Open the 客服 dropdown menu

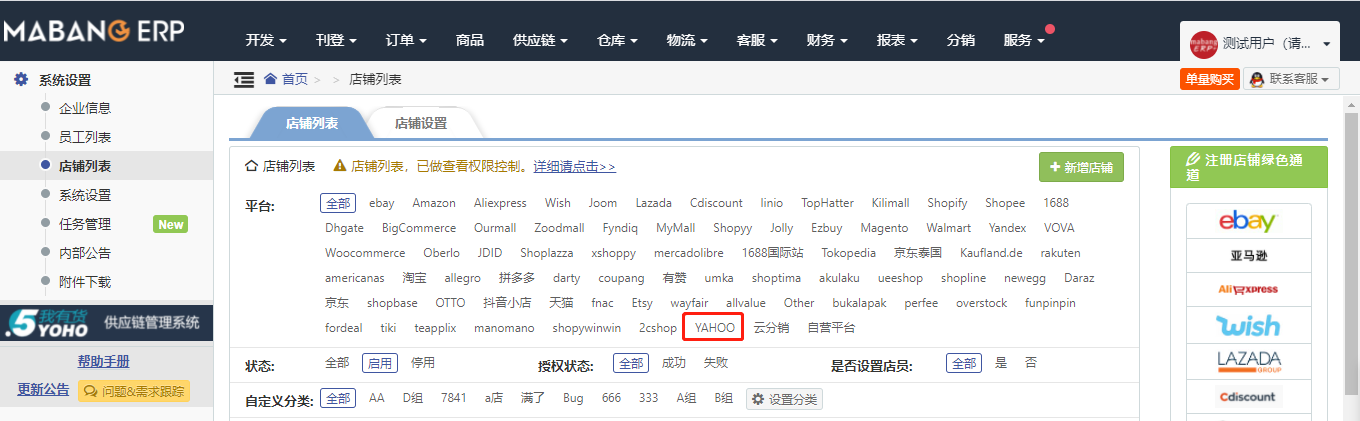click(x=757, y=40)
